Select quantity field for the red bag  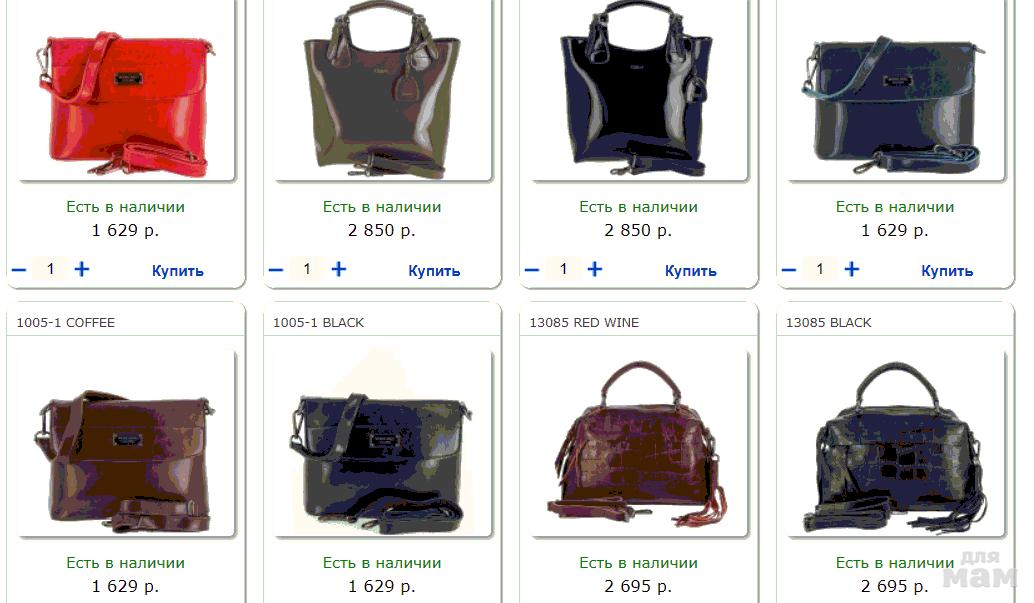click(x=50, y=269)
